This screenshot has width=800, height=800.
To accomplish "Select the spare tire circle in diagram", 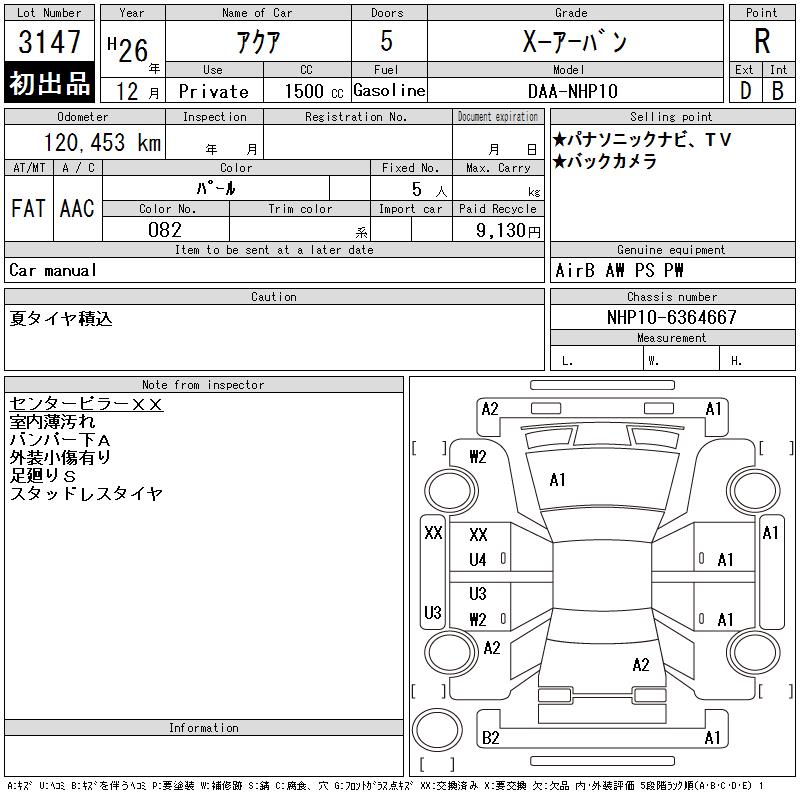I will 437,730.
